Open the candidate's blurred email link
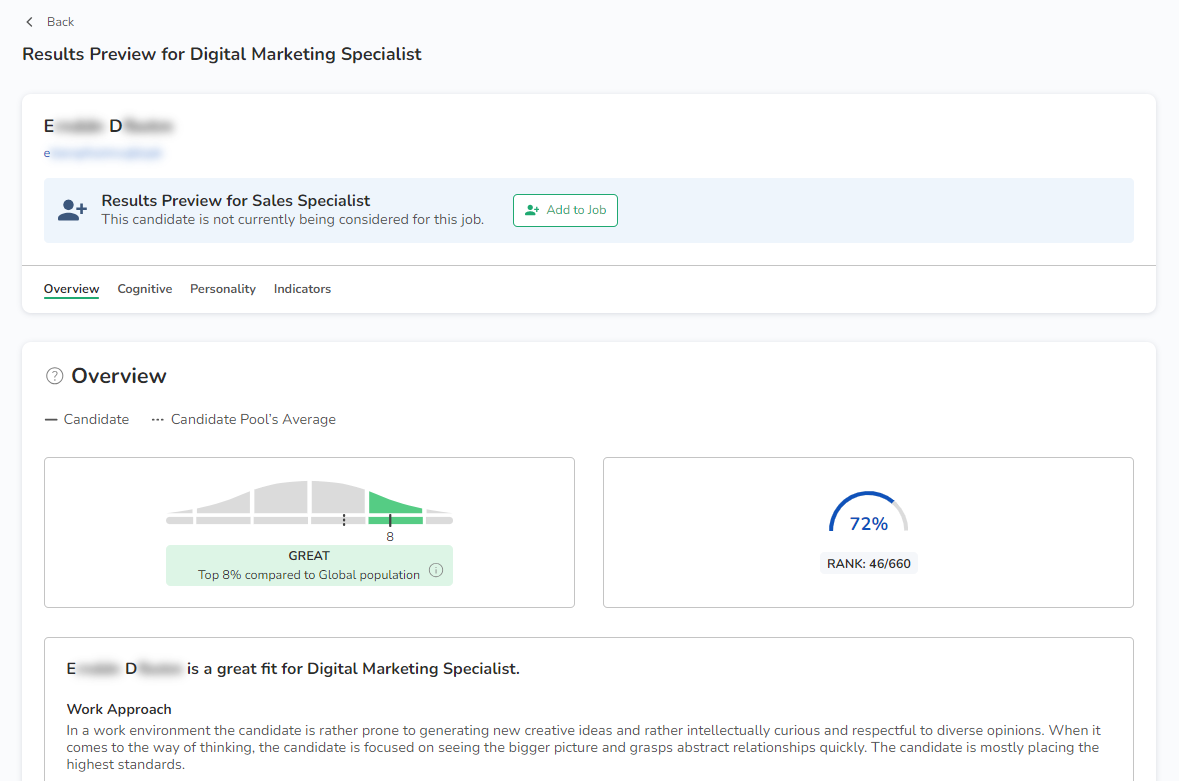The width and height of the screenshot is (1179, 781). (103, 153)
